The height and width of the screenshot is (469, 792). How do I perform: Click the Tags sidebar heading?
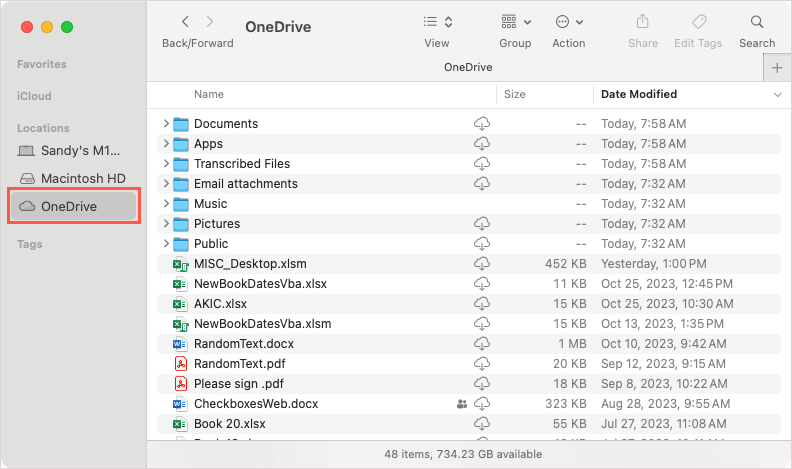[29, 244]
